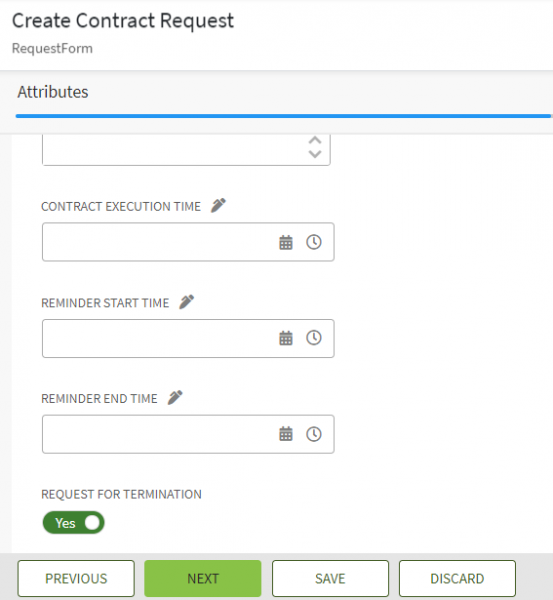Go back with the PREVIOUS button
The image size is (553, 600).
pyautogui.click(x=76, y=579)
